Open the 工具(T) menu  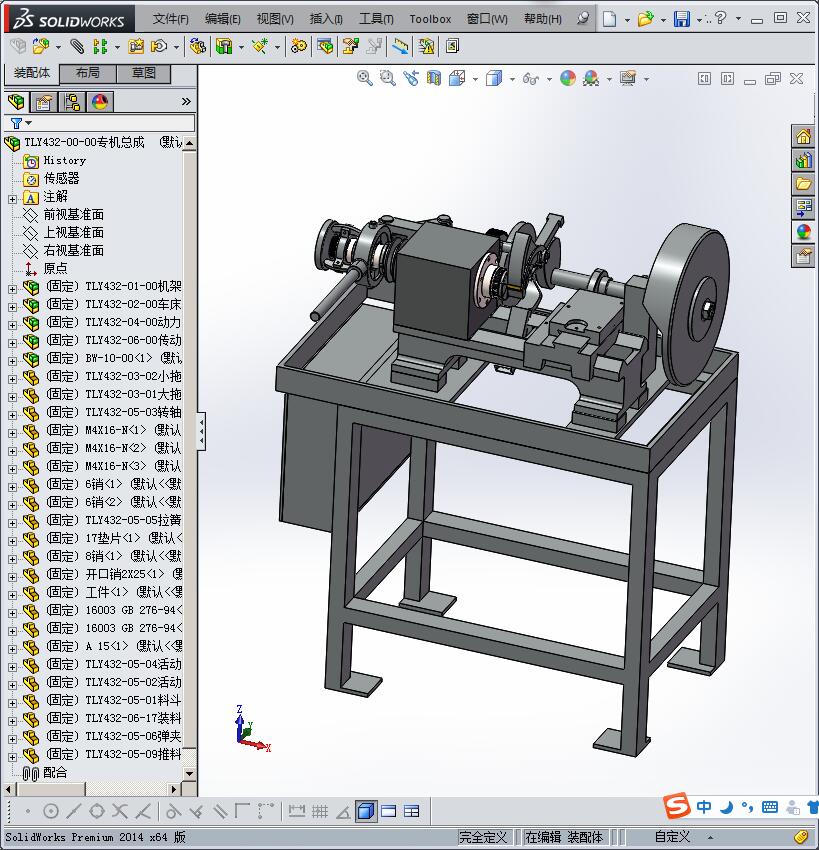coord(376,19)
